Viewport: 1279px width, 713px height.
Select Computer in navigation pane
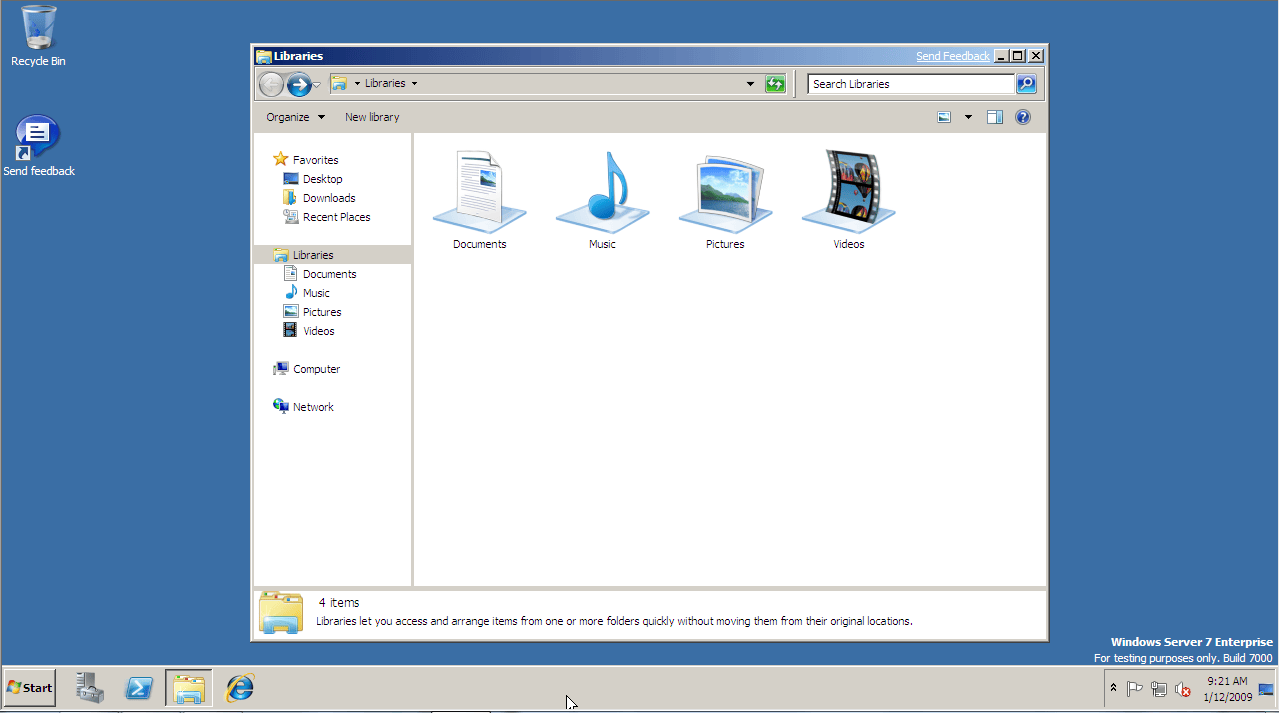307,369
